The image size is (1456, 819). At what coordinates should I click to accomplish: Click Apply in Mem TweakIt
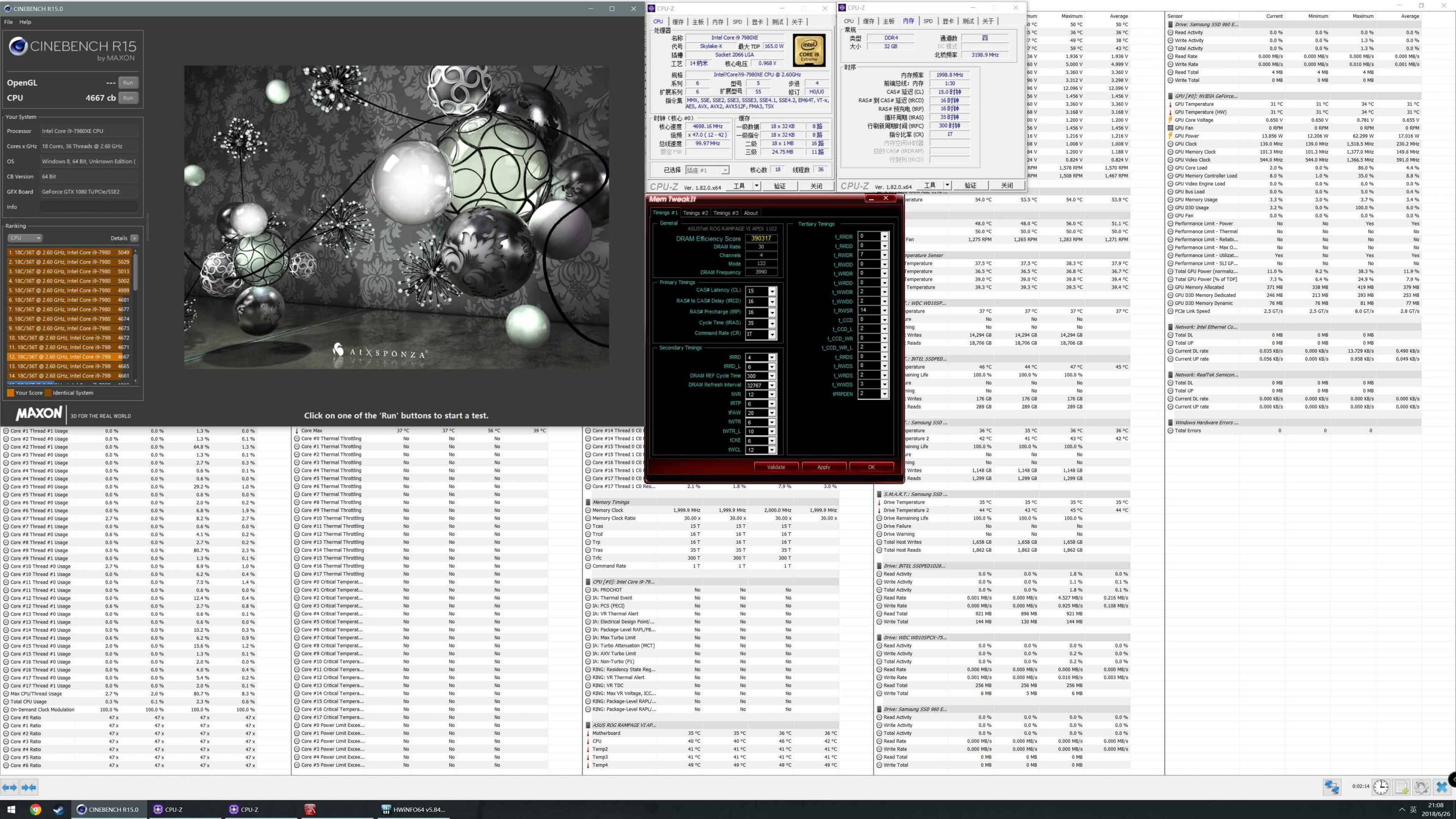(824, 467)
